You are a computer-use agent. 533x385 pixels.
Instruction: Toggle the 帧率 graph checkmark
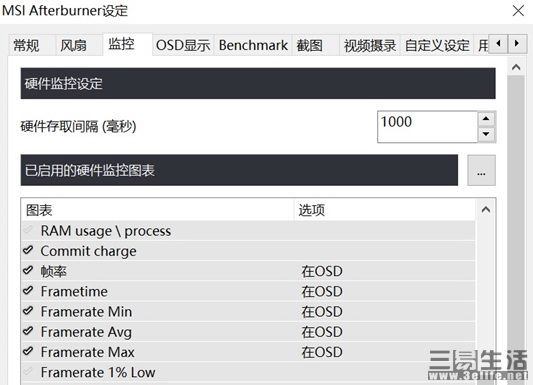tap(28, 270)
